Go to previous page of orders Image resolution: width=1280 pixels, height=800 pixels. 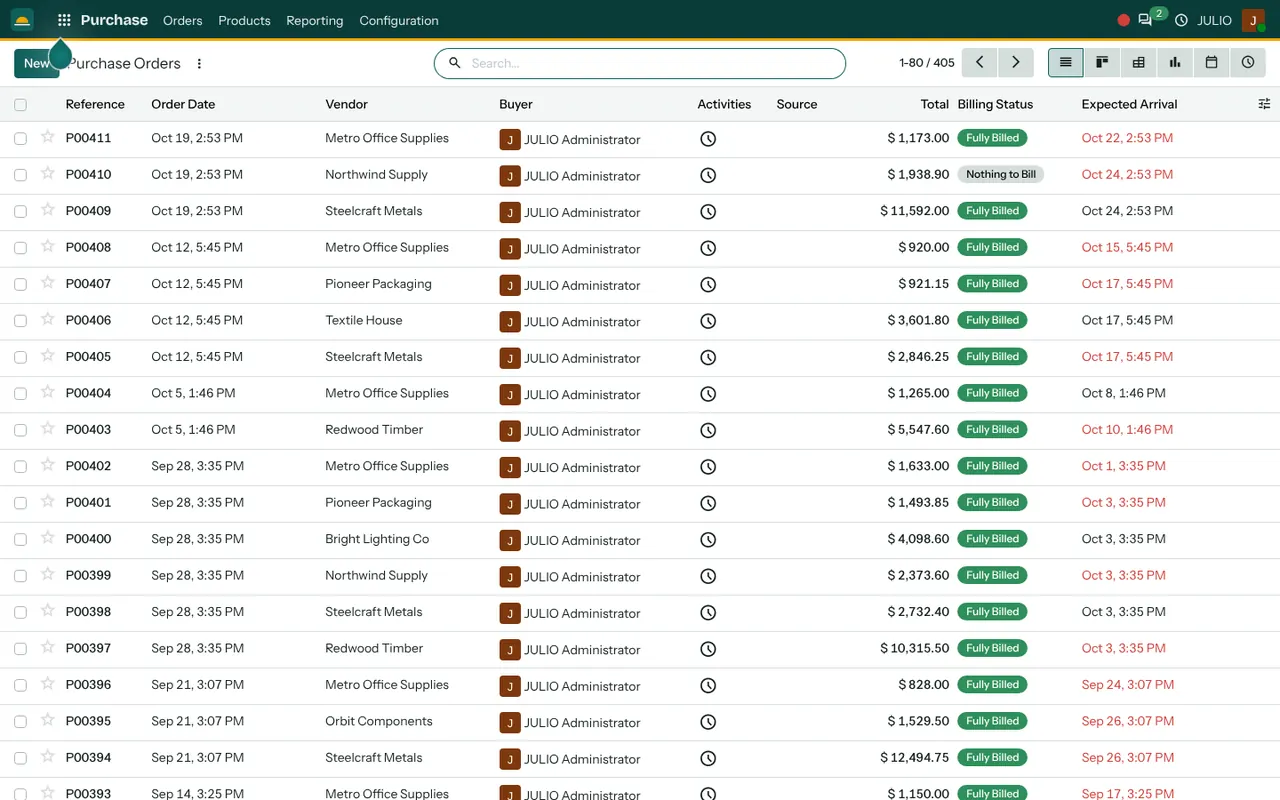[980, 62]
